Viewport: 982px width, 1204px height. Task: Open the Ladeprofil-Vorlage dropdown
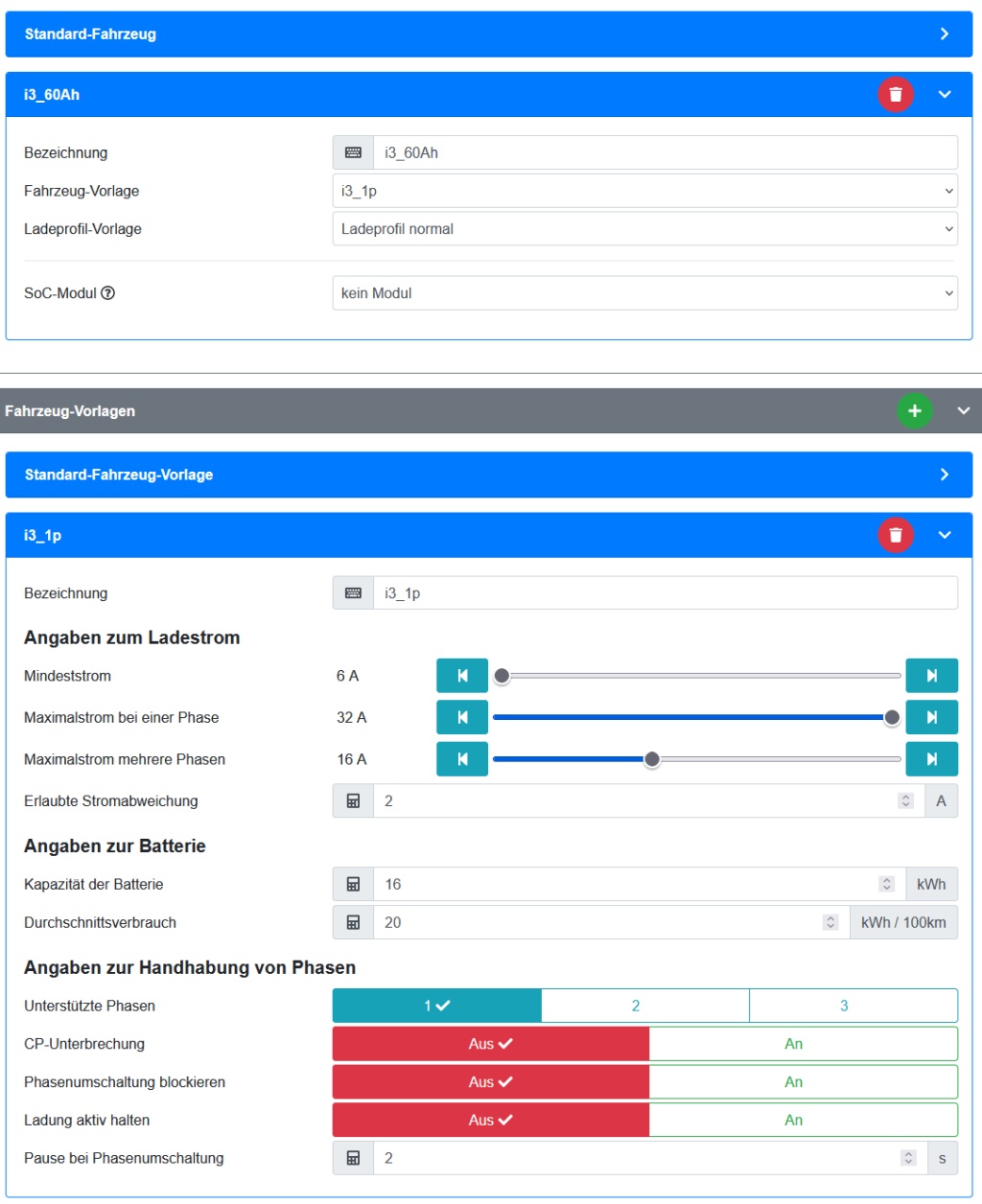[x=645, y=229]
